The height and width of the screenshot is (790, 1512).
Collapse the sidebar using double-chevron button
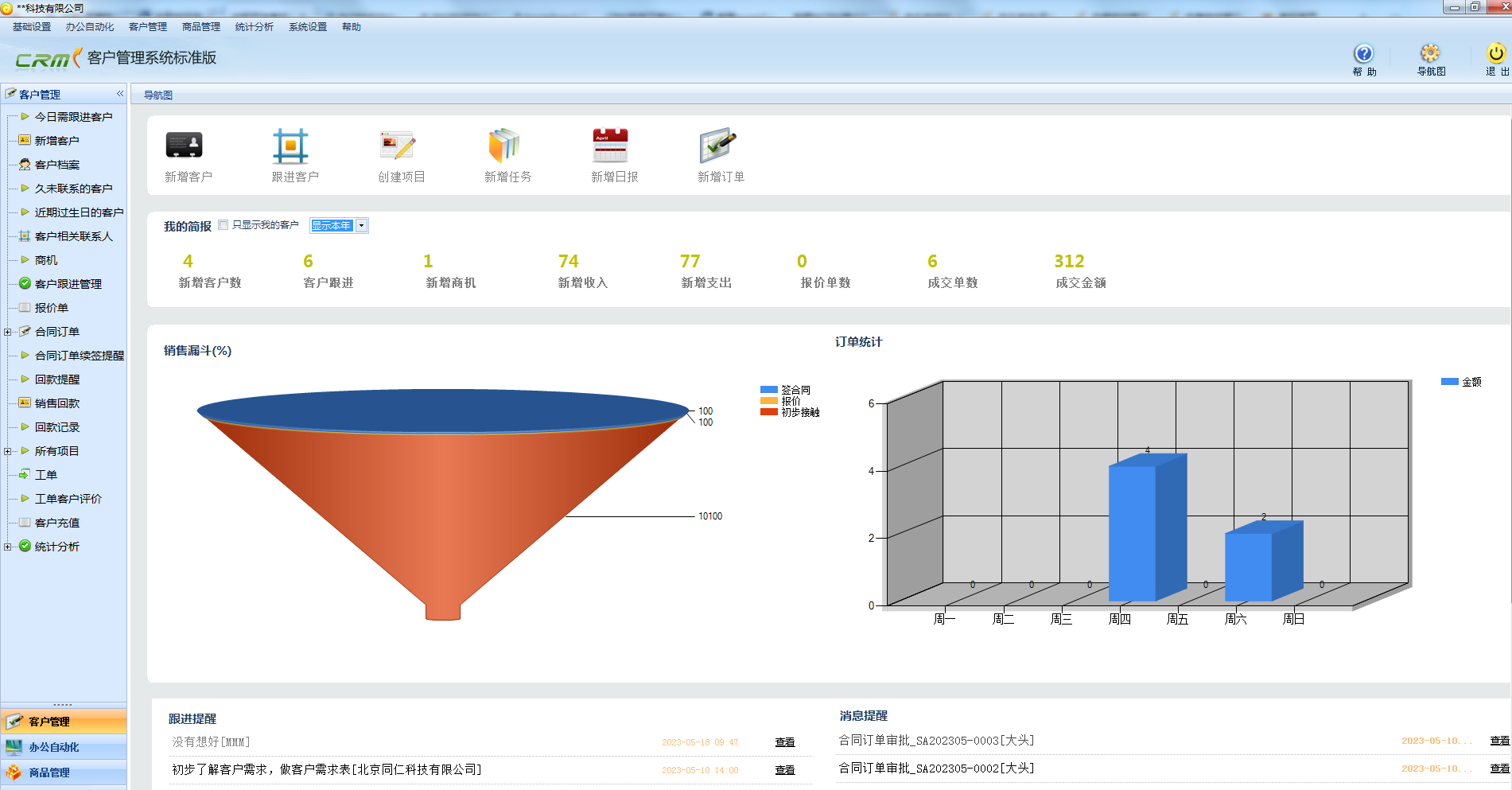click(x=120, y=94)
